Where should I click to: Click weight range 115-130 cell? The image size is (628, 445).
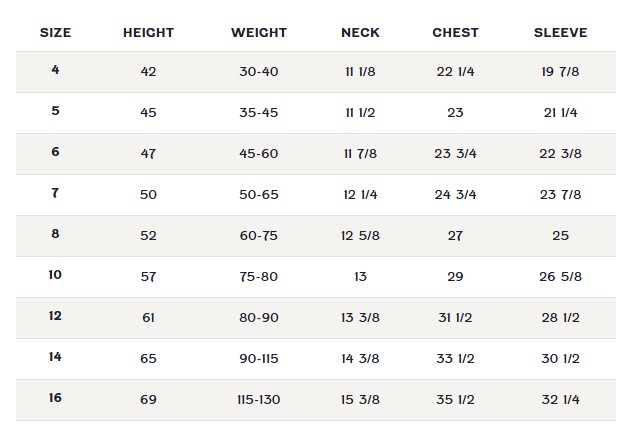(x=259, y=400)
